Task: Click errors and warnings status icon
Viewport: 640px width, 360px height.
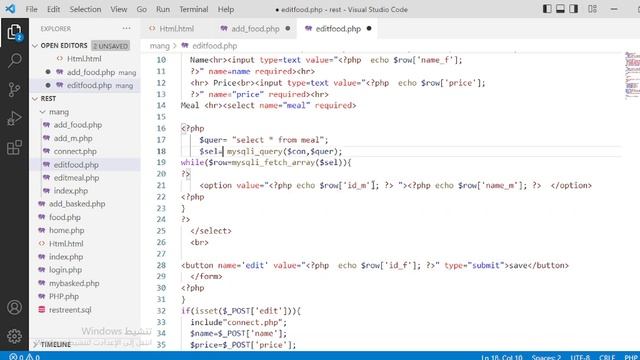Action: click(x=24, y=357)
